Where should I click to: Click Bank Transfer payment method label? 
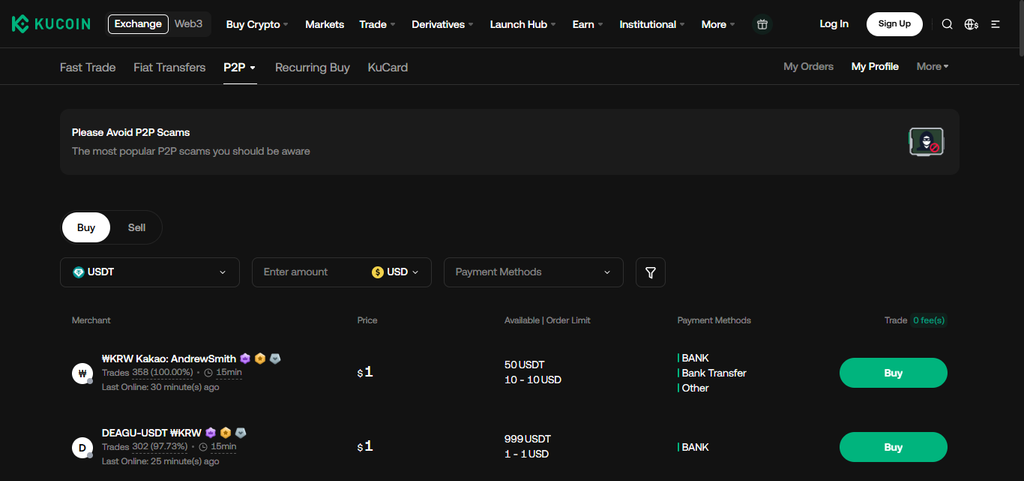coord(714,373)
